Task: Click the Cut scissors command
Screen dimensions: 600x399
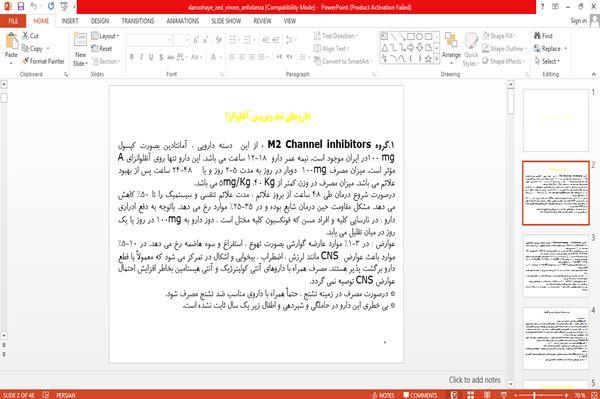Action: (x=31, y=36)
